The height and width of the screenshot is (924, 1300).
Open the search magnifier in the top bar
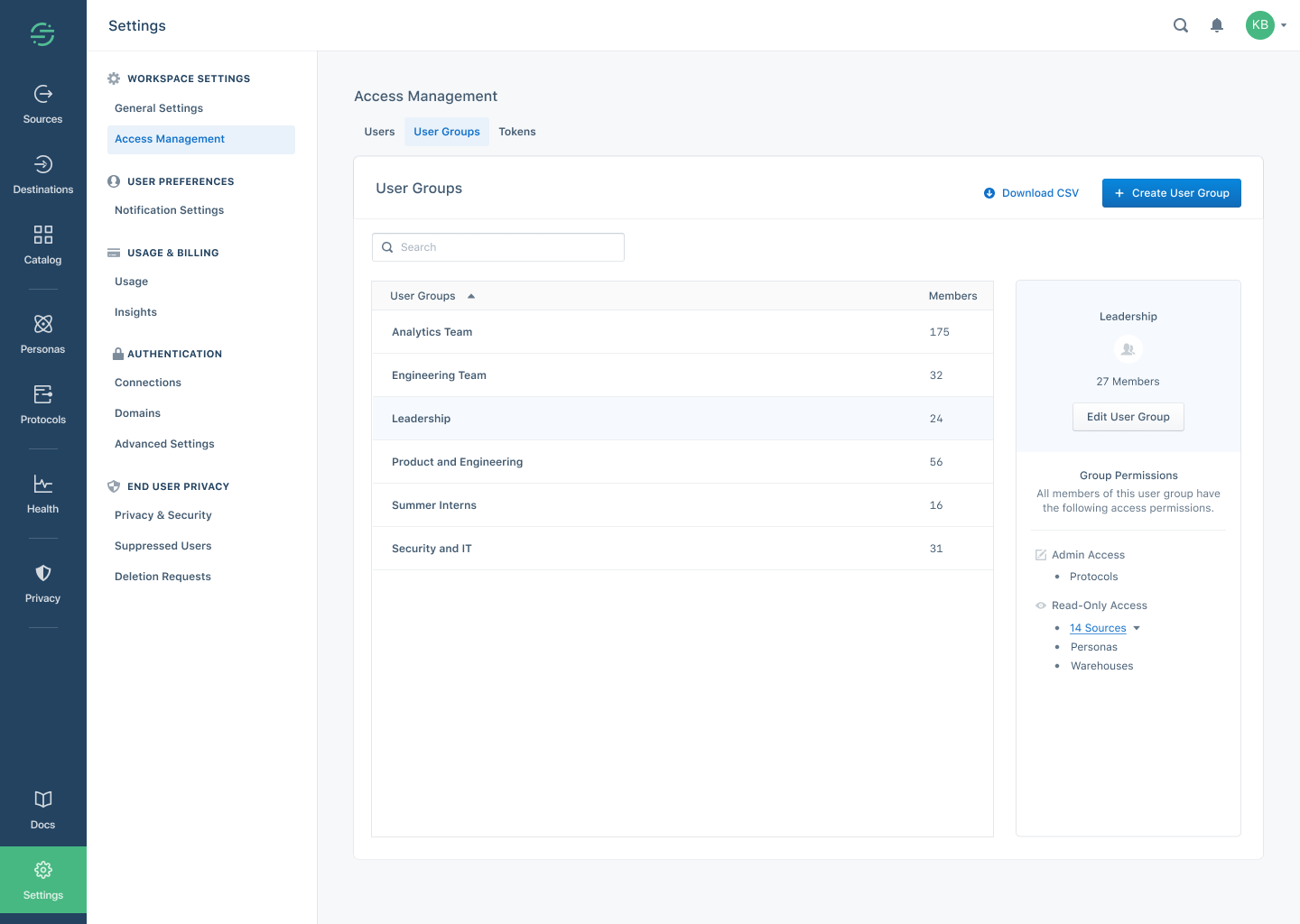coord(1181,25)
